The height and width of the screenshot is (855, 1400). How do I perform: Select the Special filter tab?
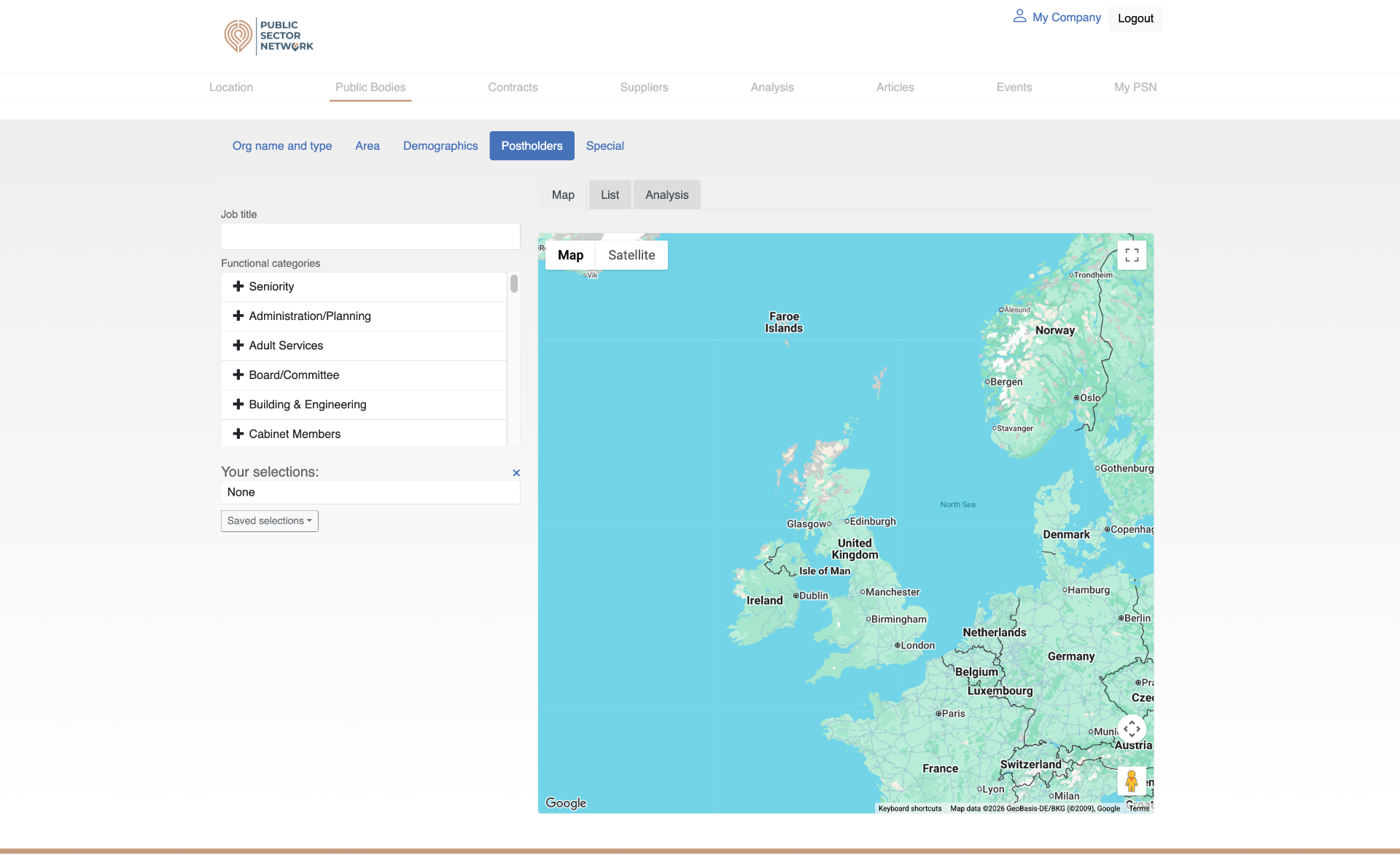point(604,146)
